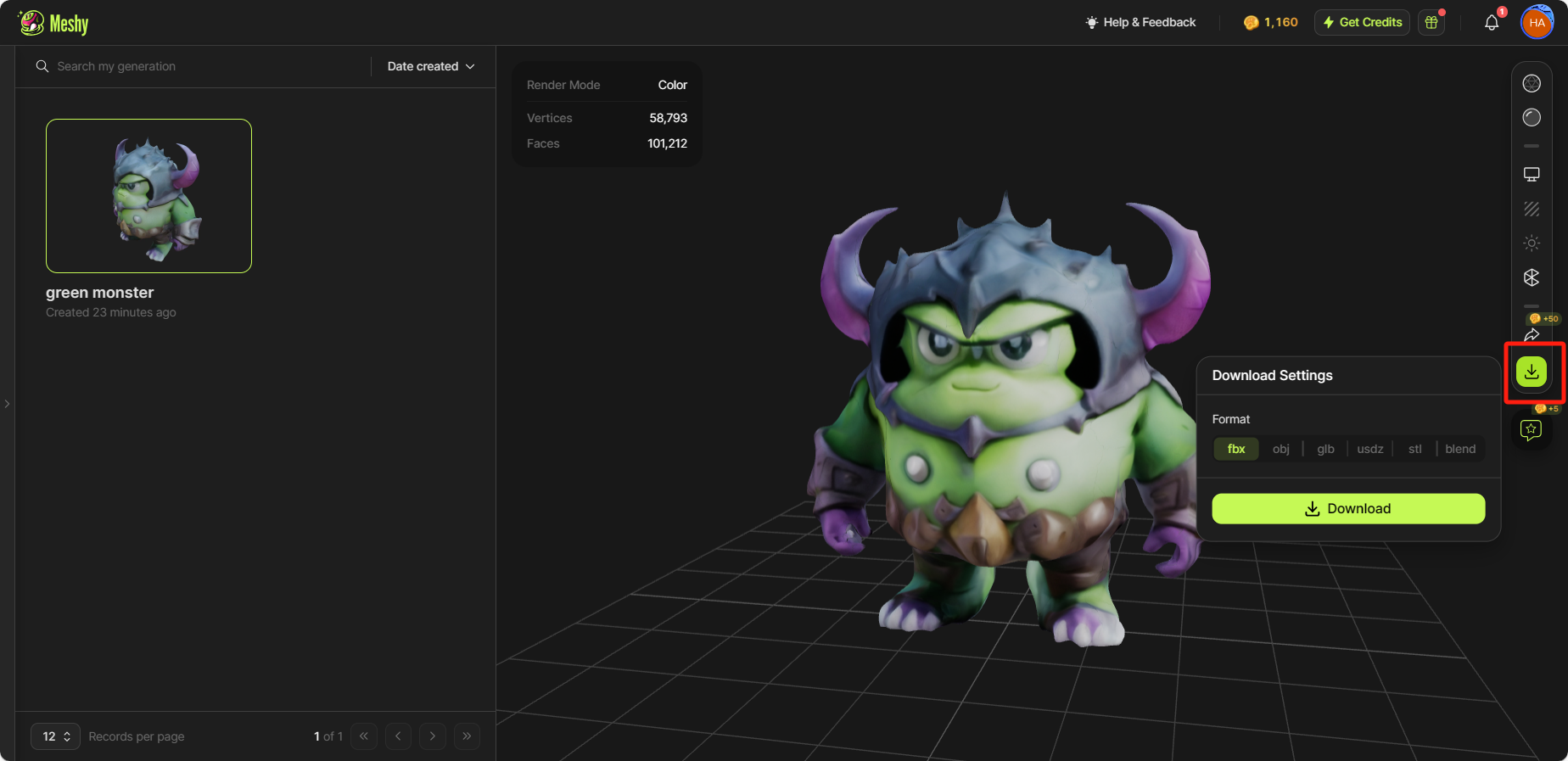
Task: Go to the first page
Action: tap(364, 736)
